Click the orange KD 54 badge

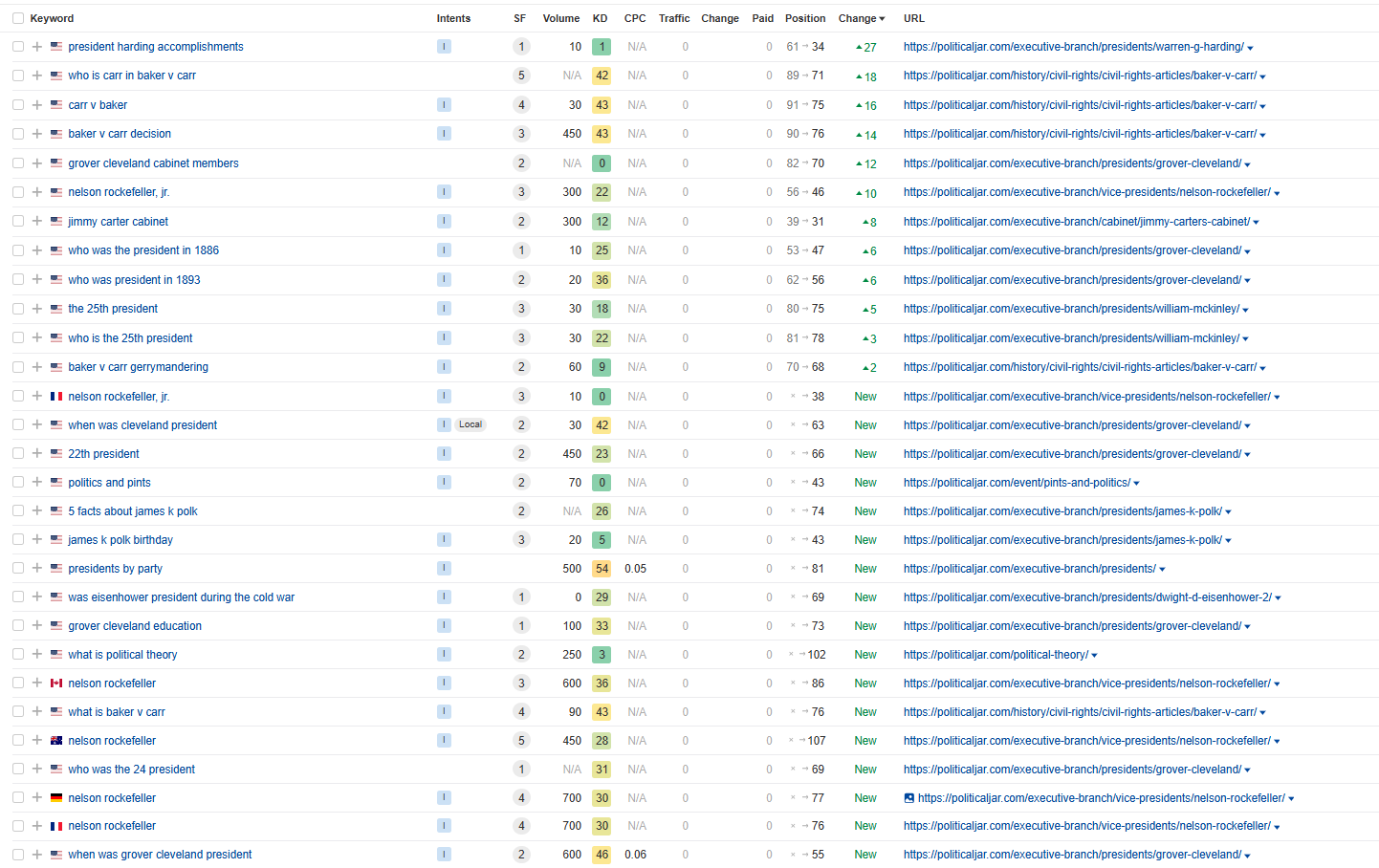pos(602,569)
